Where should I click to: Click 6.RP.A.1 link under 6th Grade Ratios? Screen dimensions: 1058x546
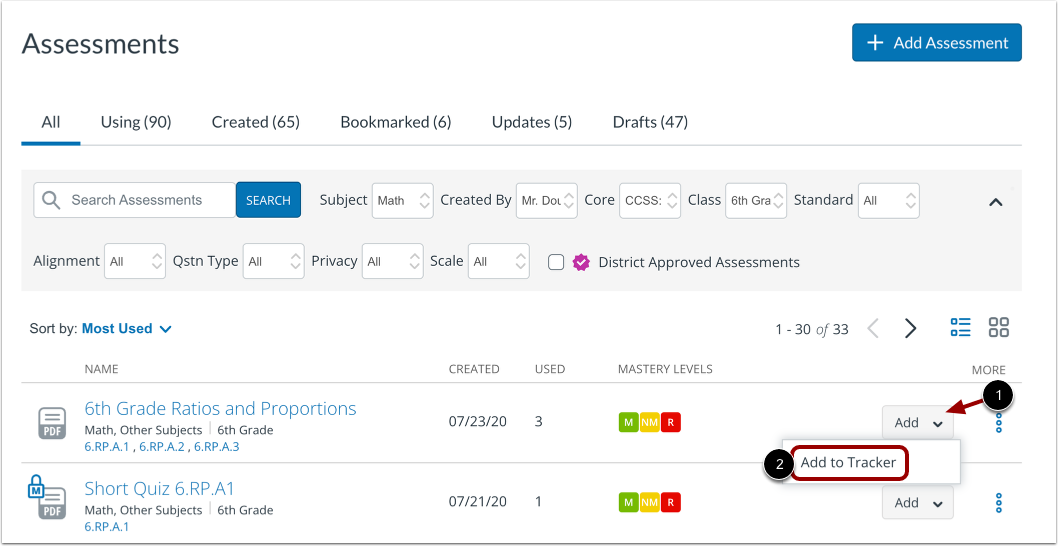coord(107,446)
